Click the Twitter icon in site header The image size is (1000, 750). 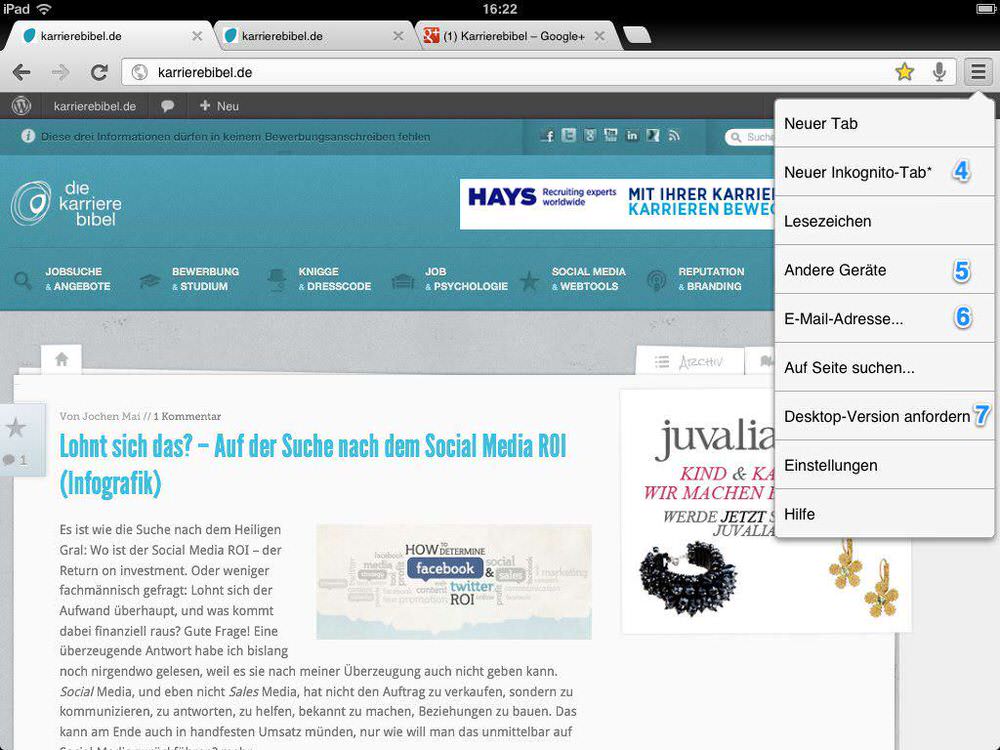click(569, 135)
